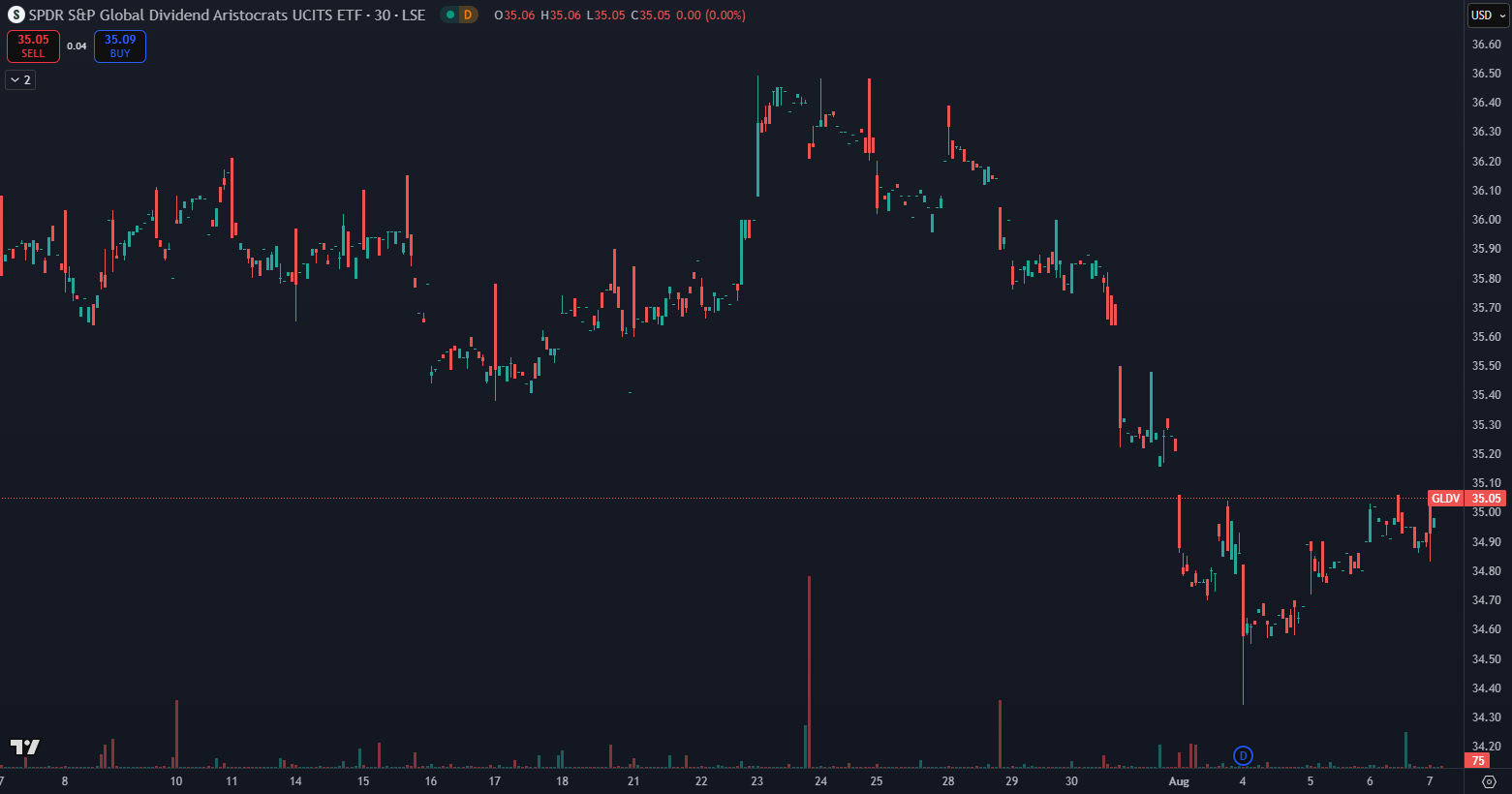Viewport: 1512px width, 794px height.
Task: Expand the collapsed indicators legend showing 2
Action: [x=20, y=80]
